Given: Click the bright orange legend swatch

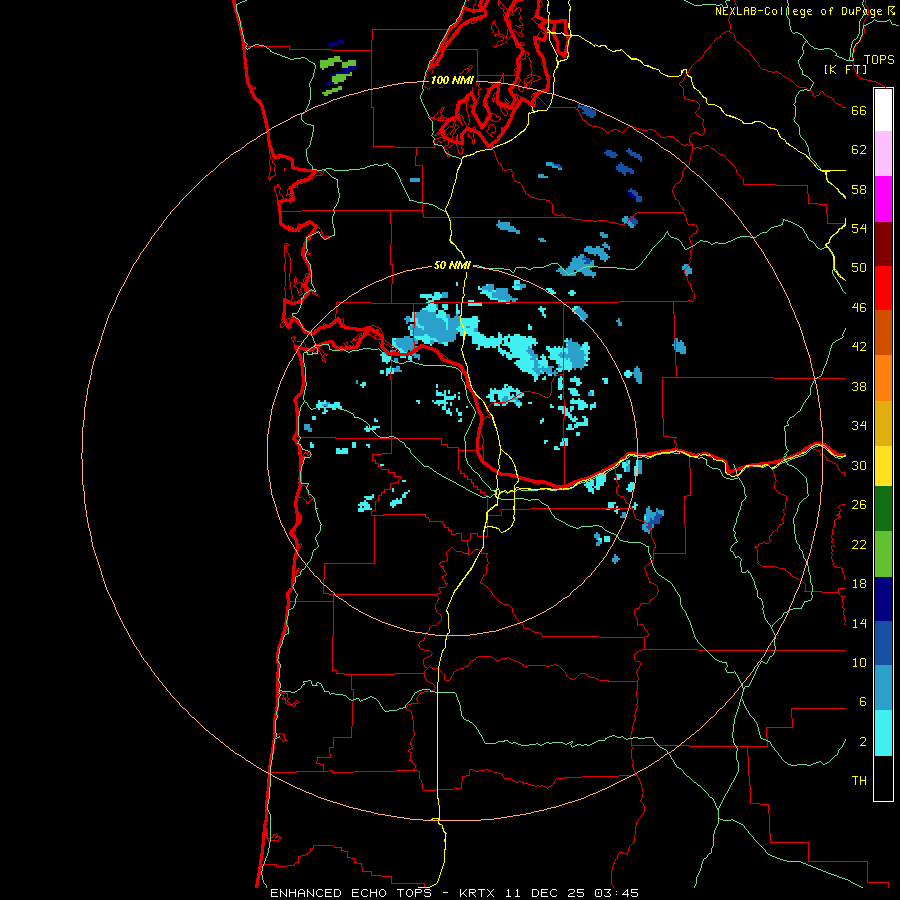Looking at the screenshot, I should pos(883,378).
